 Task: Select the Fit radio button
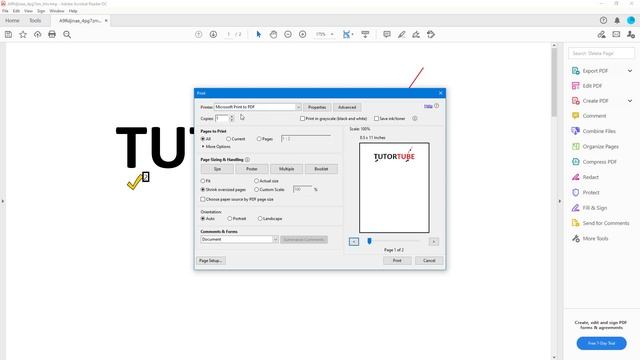coord(203,181)
